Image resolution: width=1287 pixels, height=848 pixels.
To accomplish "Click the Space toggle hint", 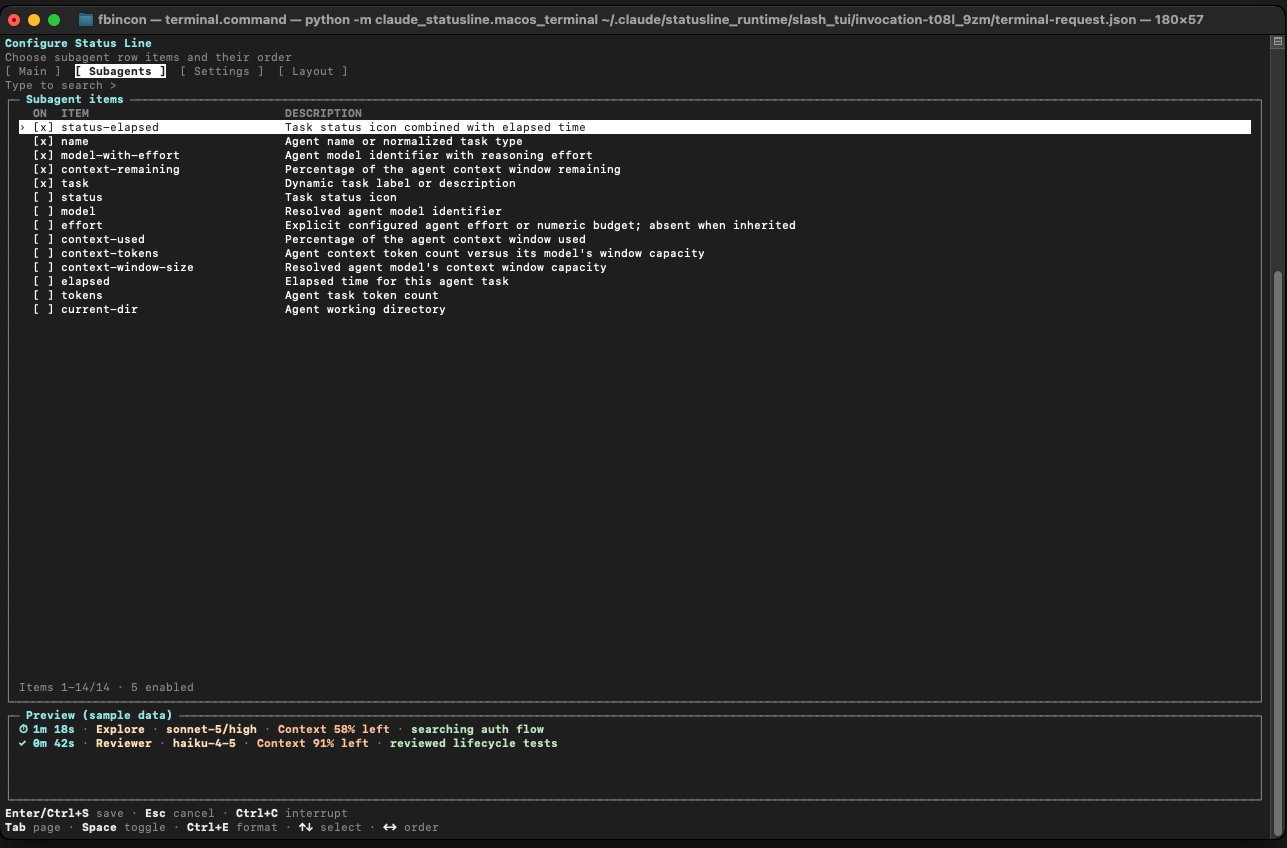I will 124,828.
